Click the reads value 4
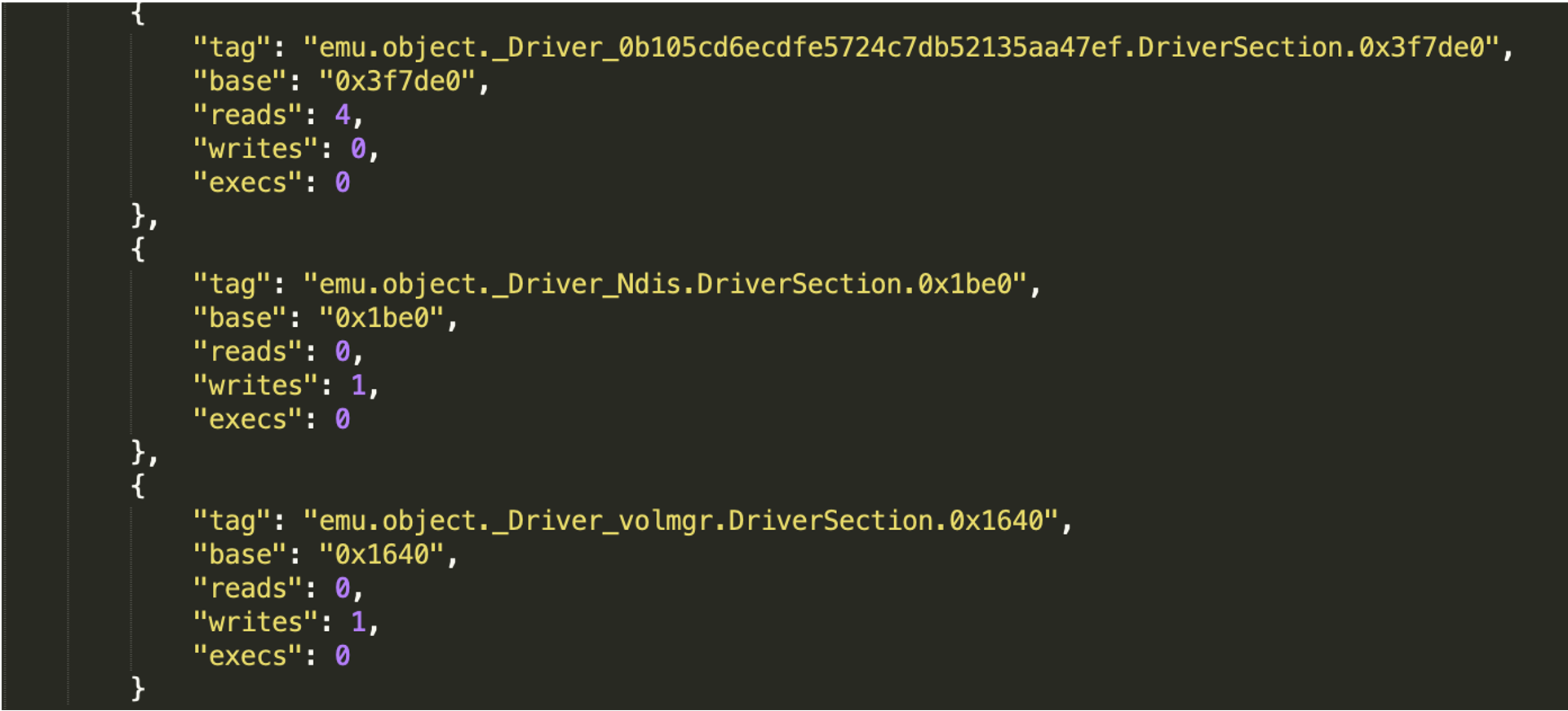This screenshot has width=1568, height=711. click(343, 115)
